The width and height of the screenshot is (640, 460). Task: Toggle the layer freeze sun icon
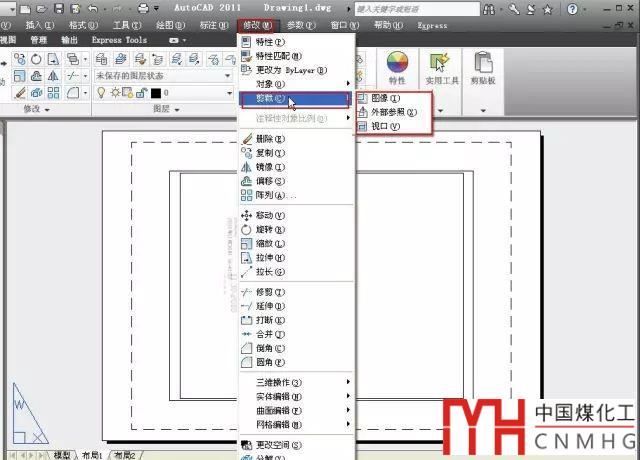pos(114,93)
